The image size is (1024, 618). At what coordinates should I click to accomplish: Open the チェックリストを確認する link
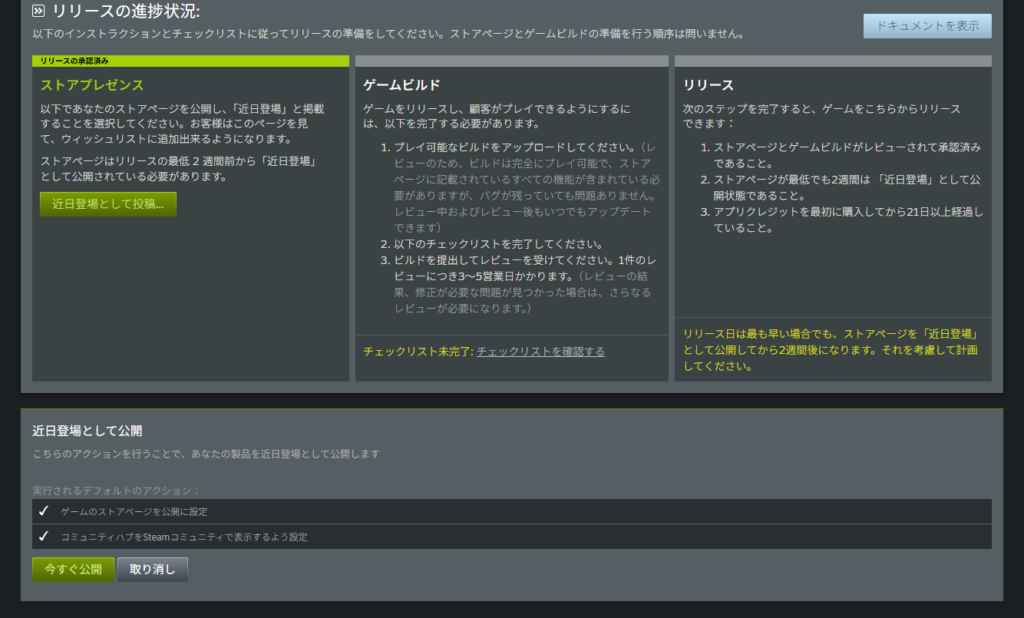540,351
